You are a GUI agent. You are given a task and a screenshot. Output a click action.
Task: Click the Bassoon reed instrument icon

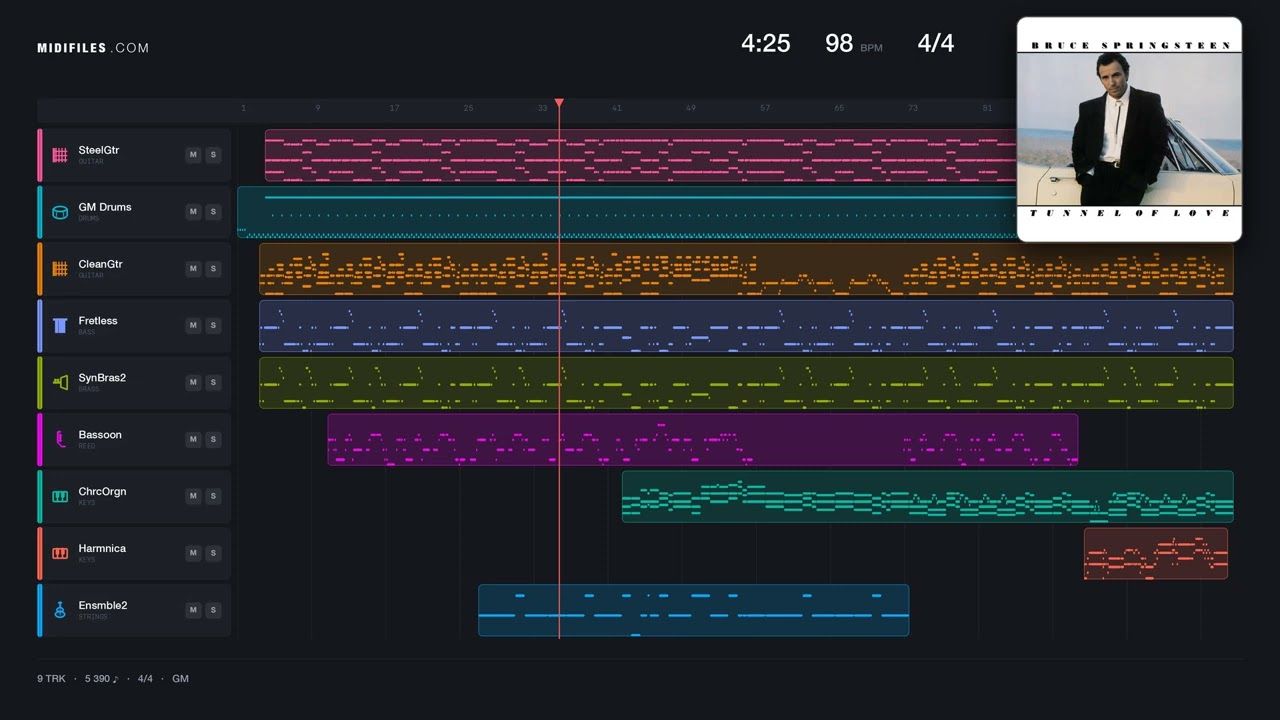(60, 439)
